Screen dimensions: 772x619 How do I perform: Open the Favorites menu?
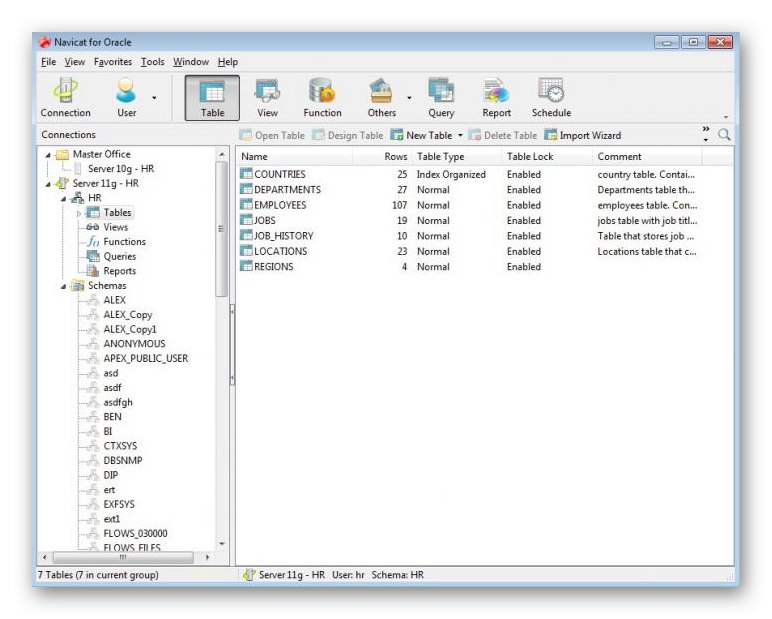pos(113,62)
